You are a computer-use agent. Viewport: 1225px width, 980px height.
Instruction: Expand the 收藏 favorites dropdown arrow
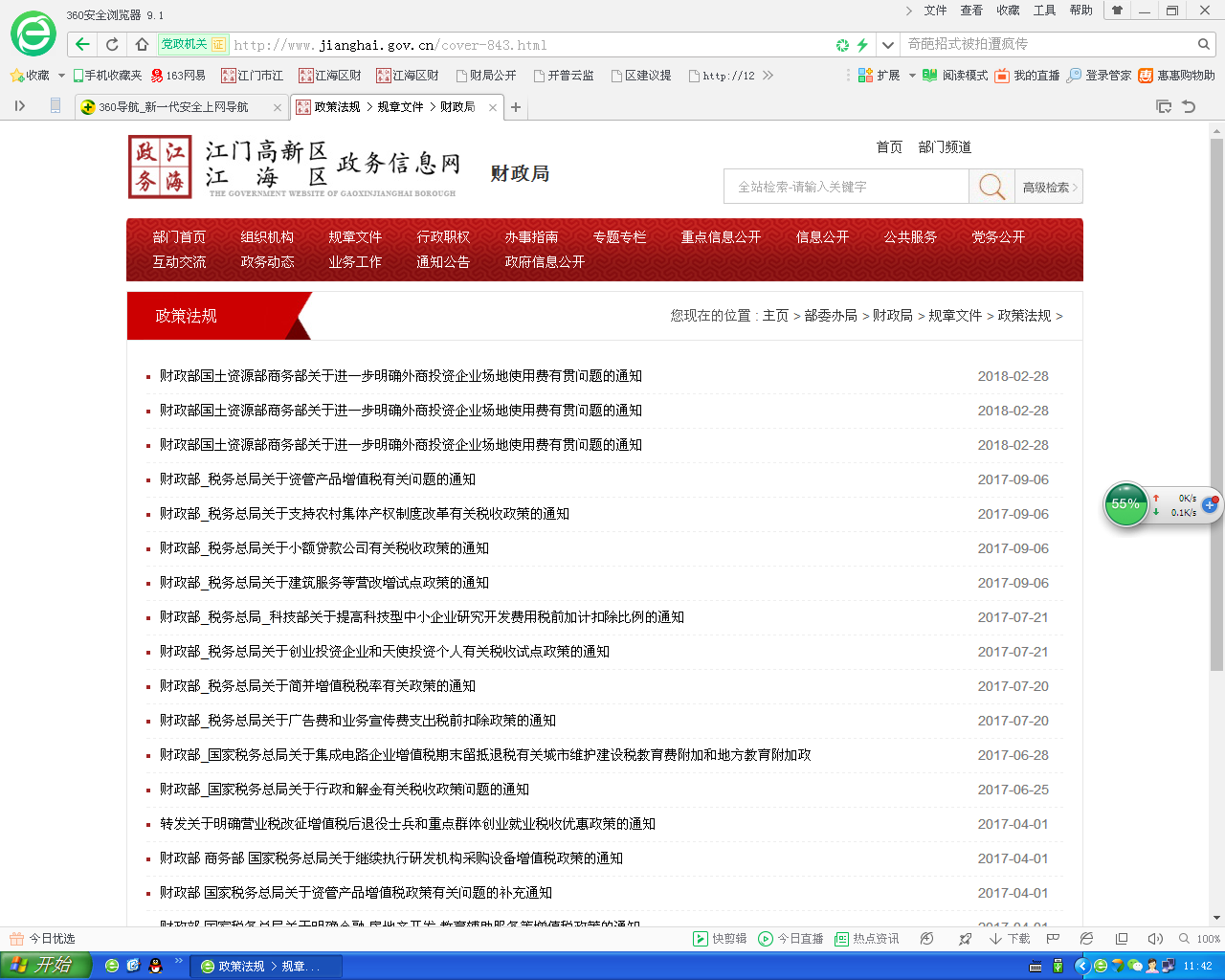pos(61,76)
